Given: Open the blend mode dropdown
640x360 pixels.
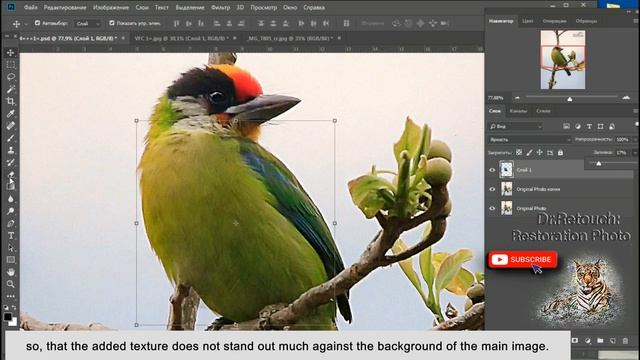Looking at the screenshot, I should tap(529, 140).
